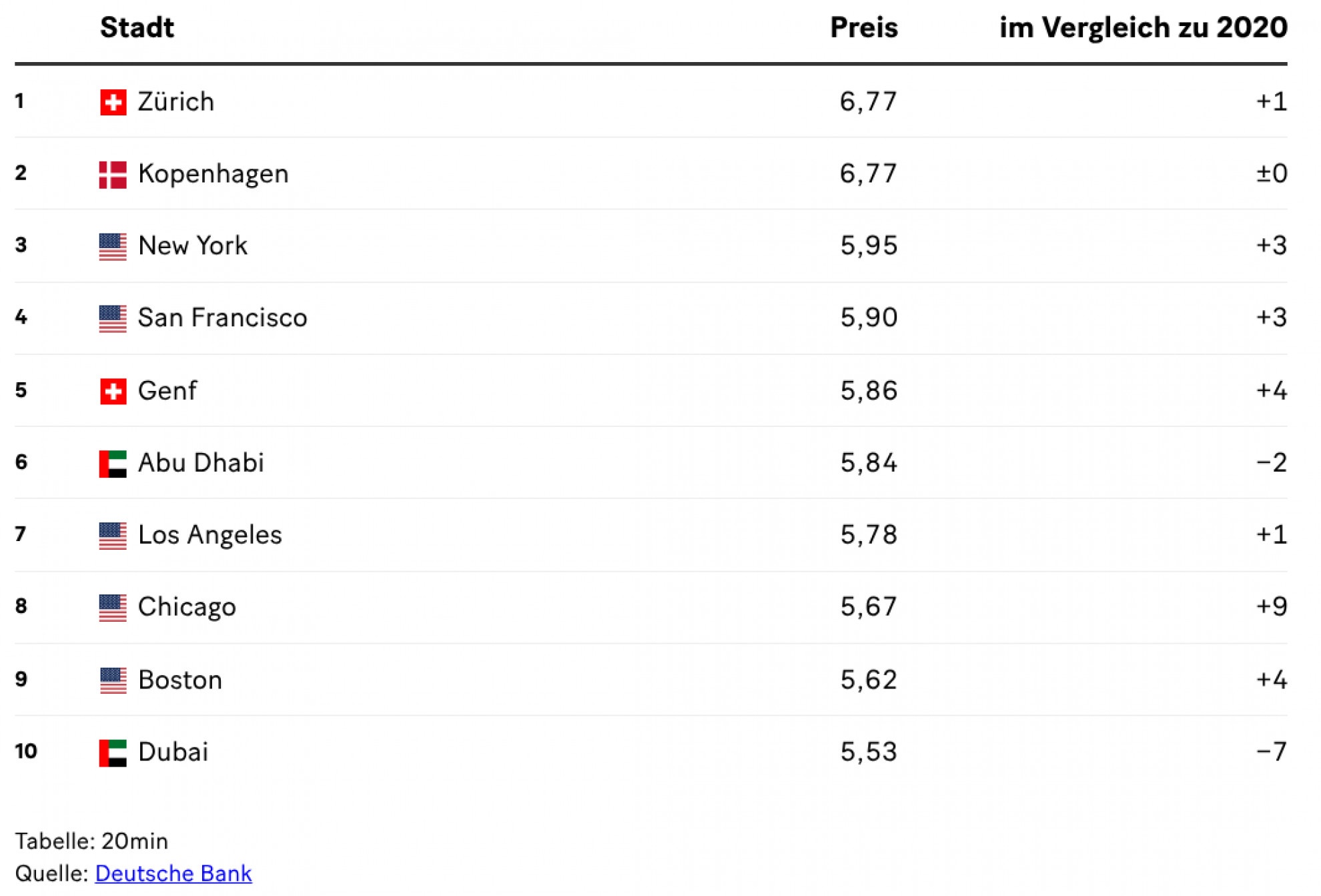Screen dimensions: 1321x896
Task: Click the Stadt column header
Action: pyautogui.click(x=137, y=28)
